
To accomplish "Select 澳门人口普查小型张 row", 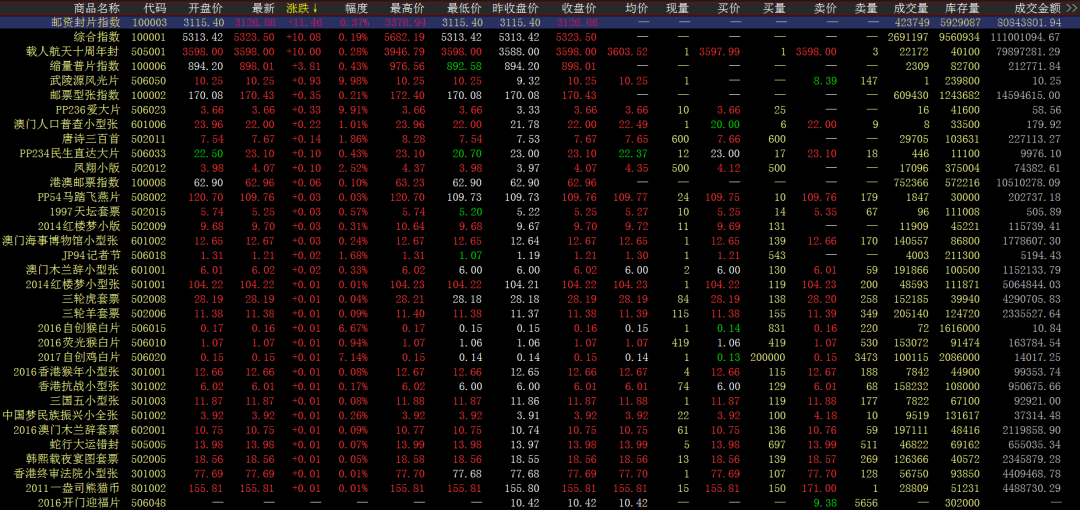I will tap(540, 124).
